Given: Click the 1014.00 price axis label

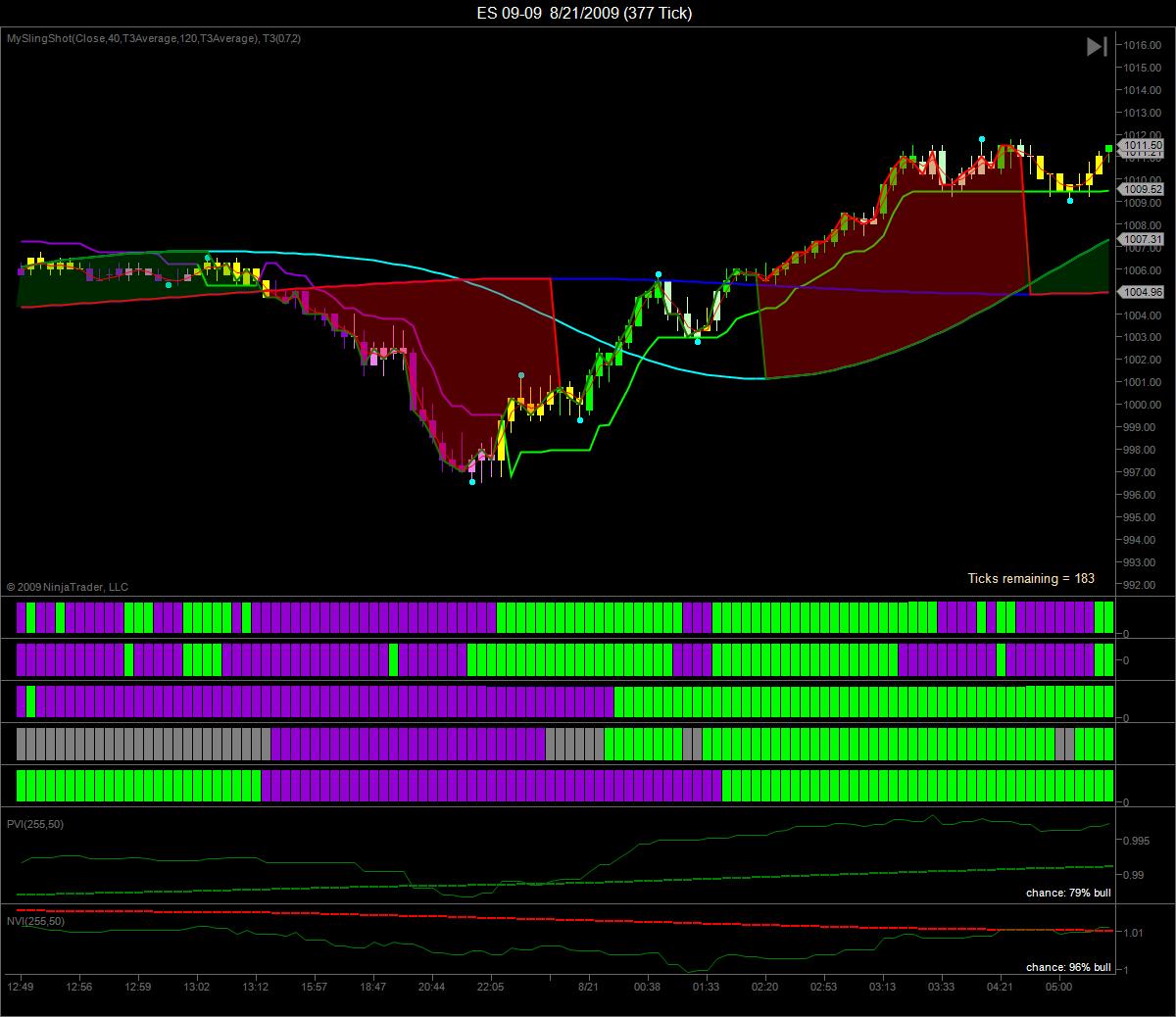Looking at the screenshot, I should click(x=1143, y=90).
